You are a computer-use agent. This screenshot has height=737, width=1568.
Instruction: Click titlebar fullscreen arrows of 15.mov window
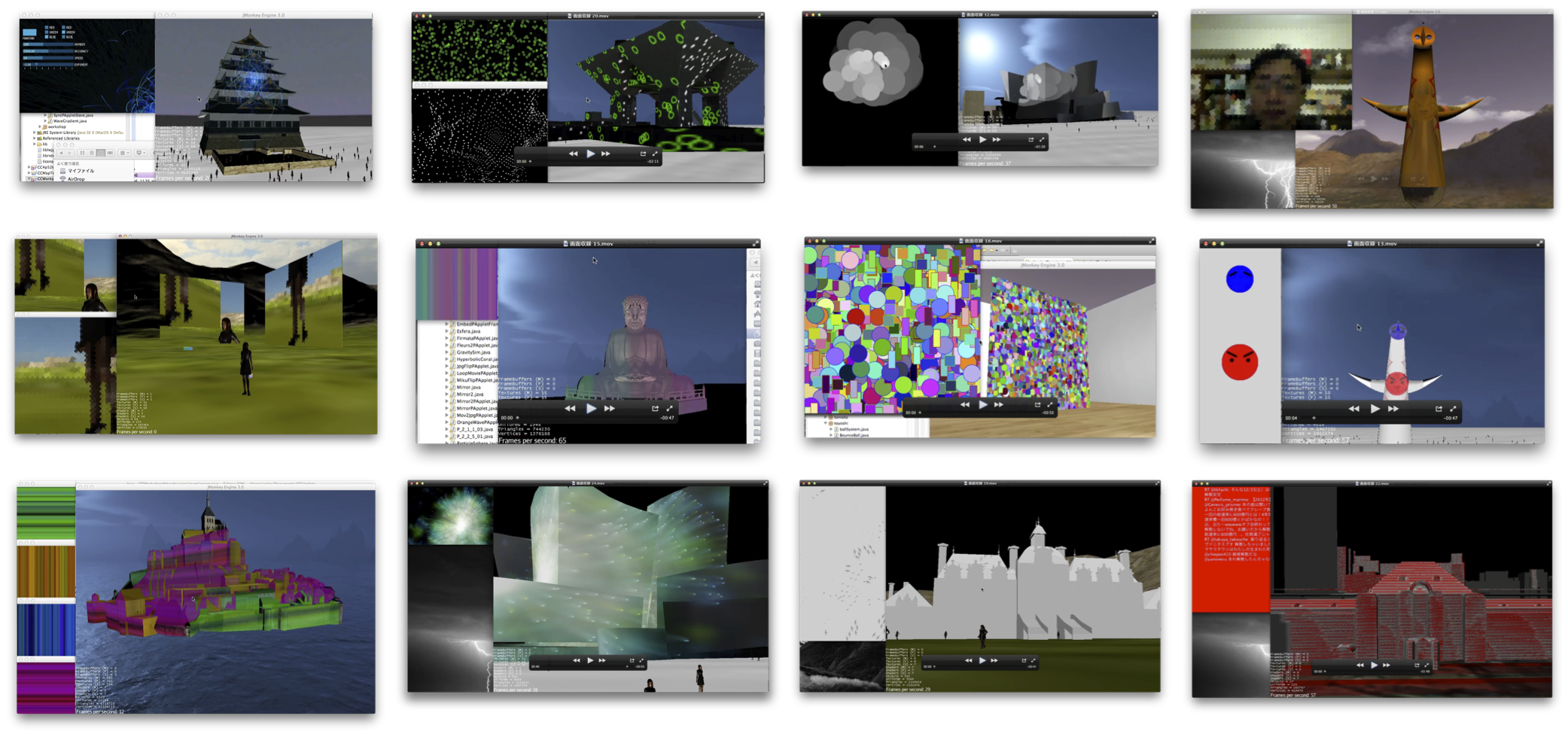pos(755,243)
